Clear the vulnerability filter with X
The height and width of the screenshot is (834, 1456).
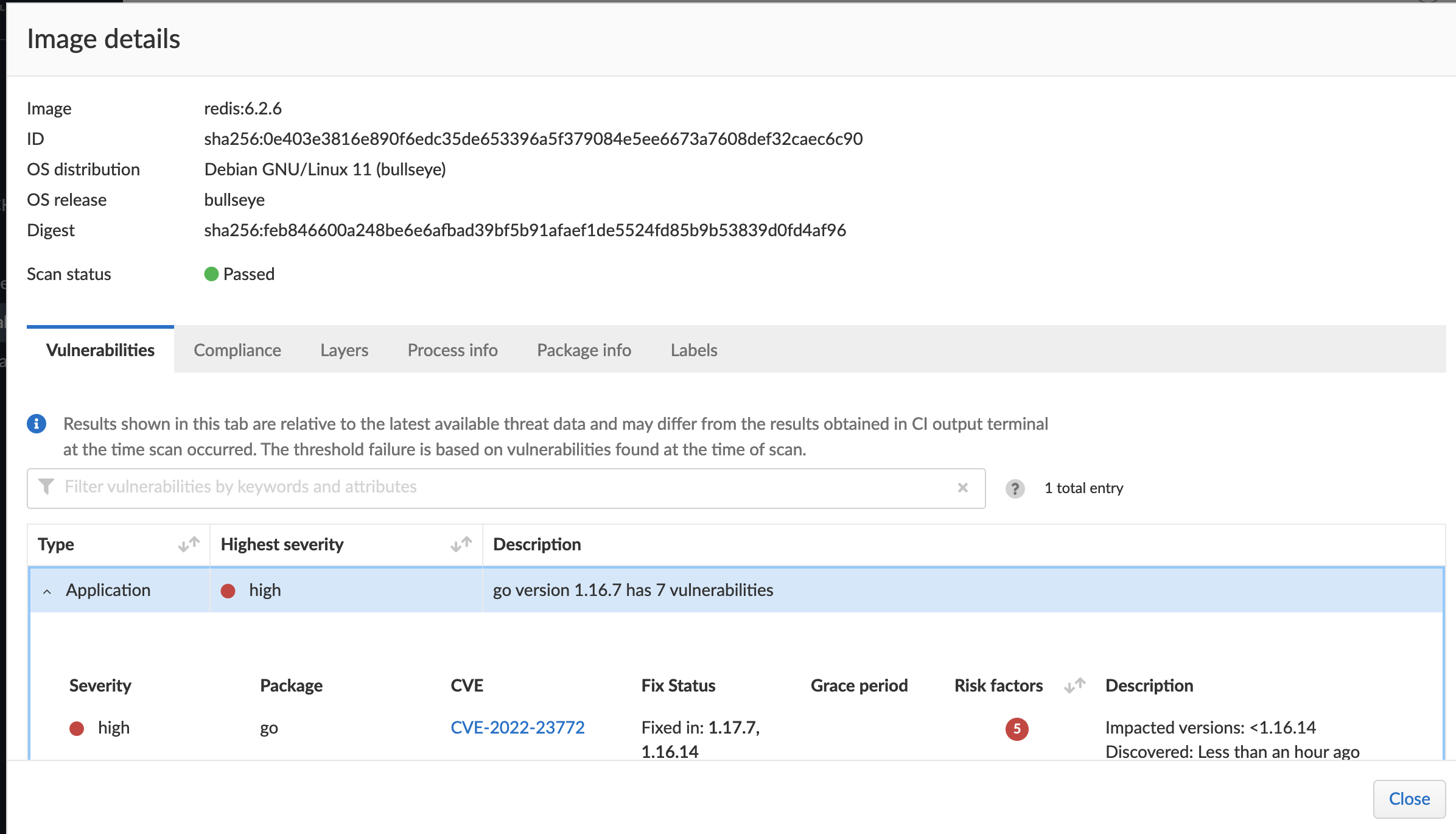962,488
